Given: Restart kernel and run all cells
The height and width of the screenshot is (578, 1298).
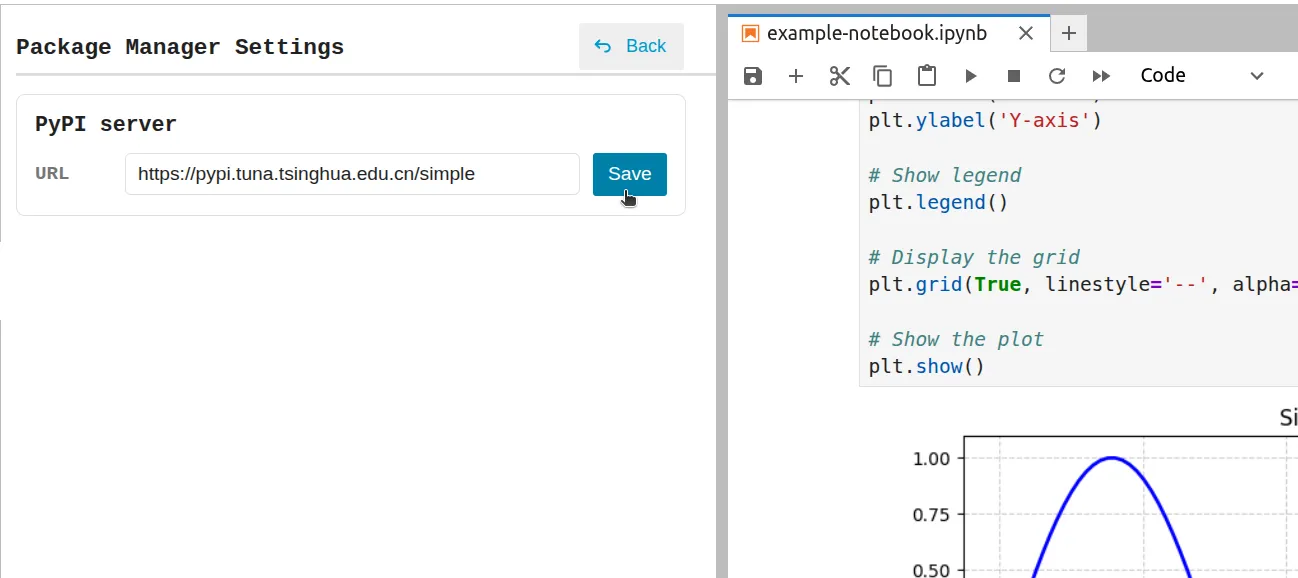Looking at the screenshot, I should pyautogui.click(x=1101, y=75).
